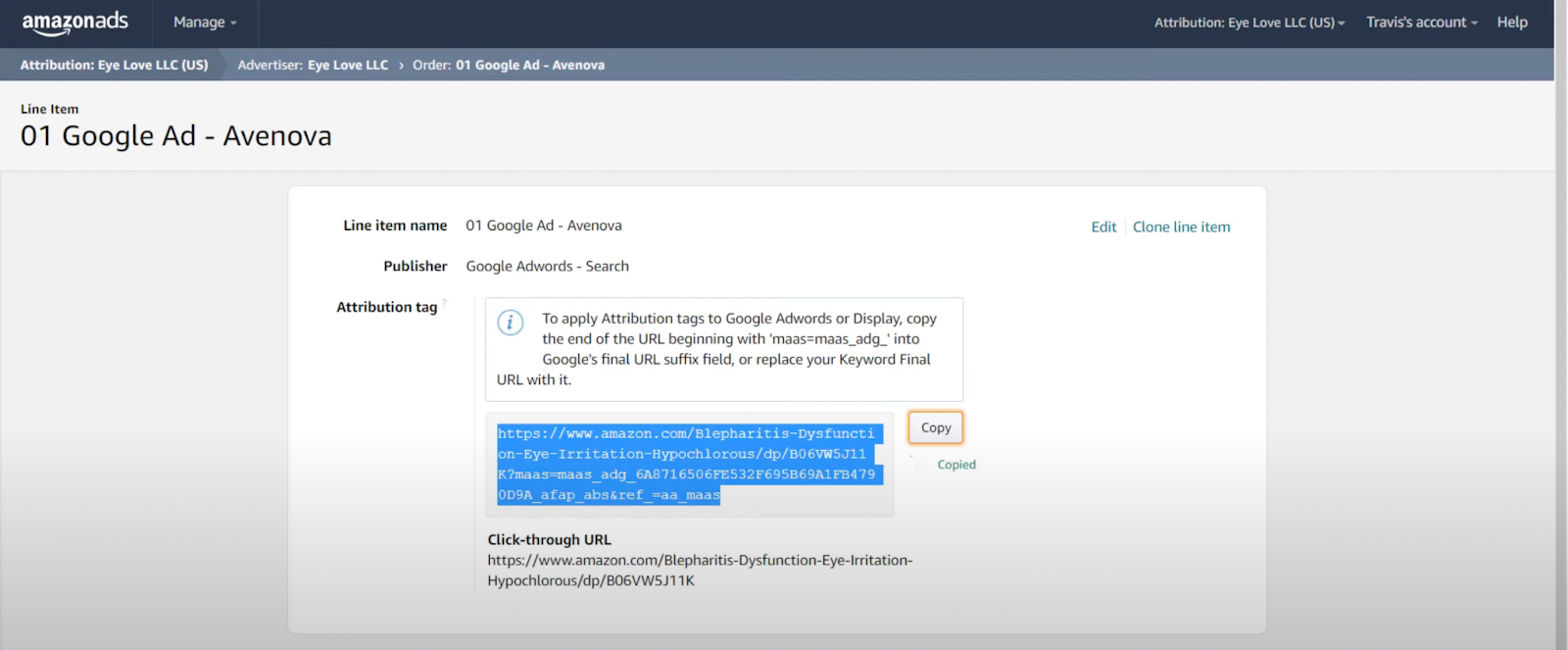Click the line item name '01 Google Ad - Avenova'
Screen dimensions: 1568x650
click(x=544, y=225)
